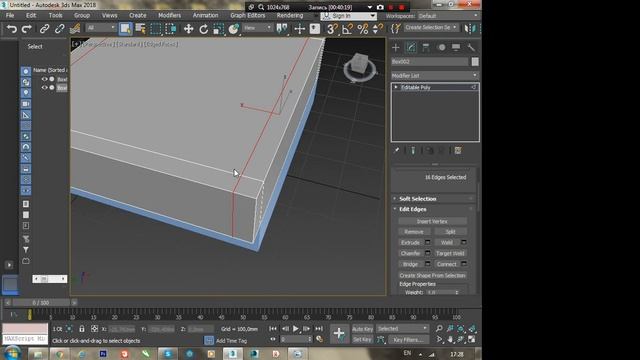Click the Remove button

414,232
